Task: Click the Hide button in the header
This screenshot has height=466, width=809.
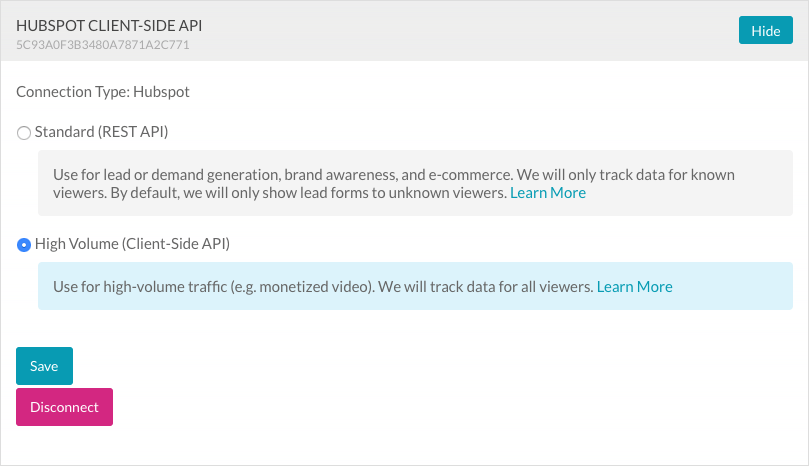Action: (x=765, y=31)
